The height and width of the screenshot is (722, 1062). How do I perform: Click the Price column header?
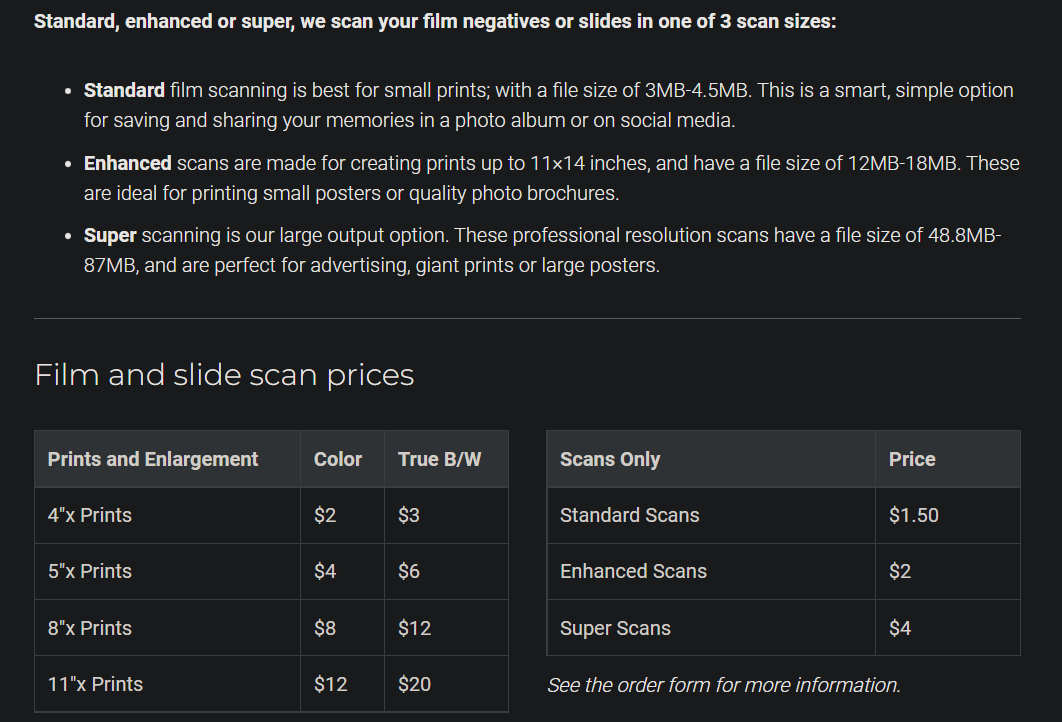coord(912,459)
